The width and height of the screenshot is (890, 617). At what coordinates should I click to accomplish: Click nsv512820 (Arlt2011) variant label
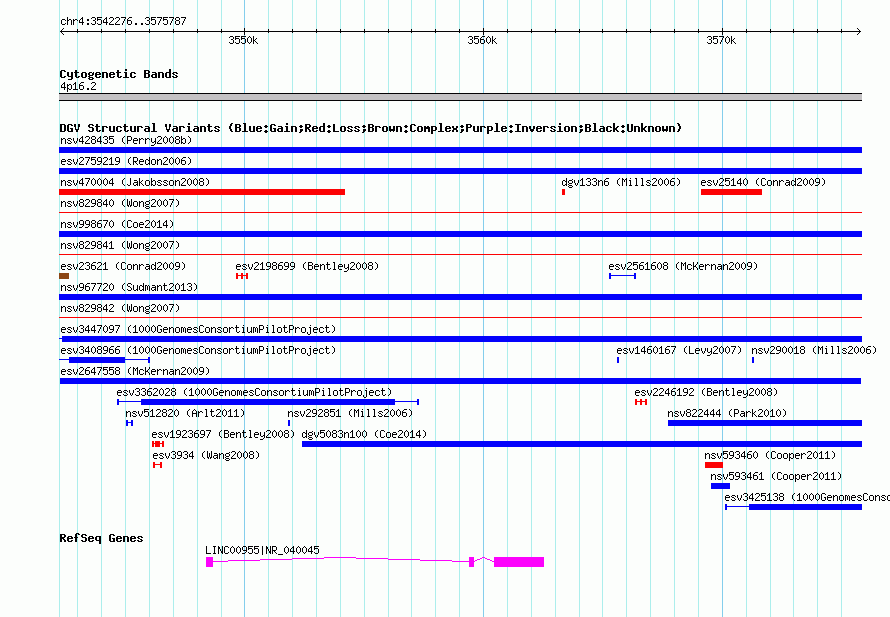(x=185, y=413)
